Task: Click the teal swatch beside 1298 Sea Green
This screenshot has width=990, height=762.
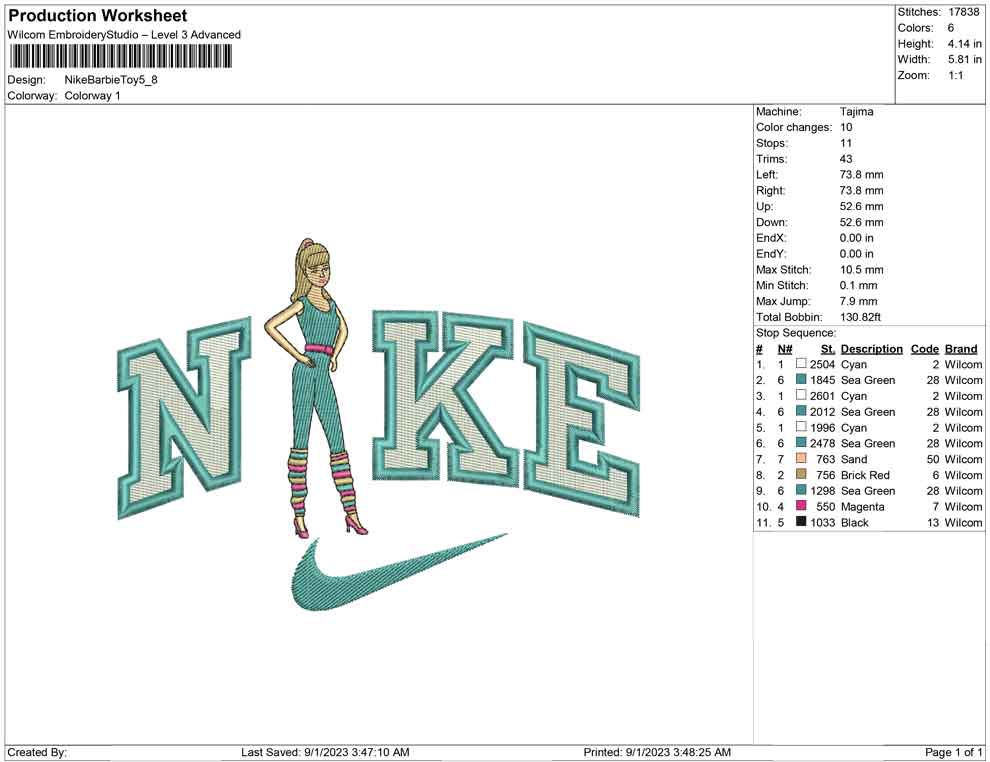Action: coord(801,490)
